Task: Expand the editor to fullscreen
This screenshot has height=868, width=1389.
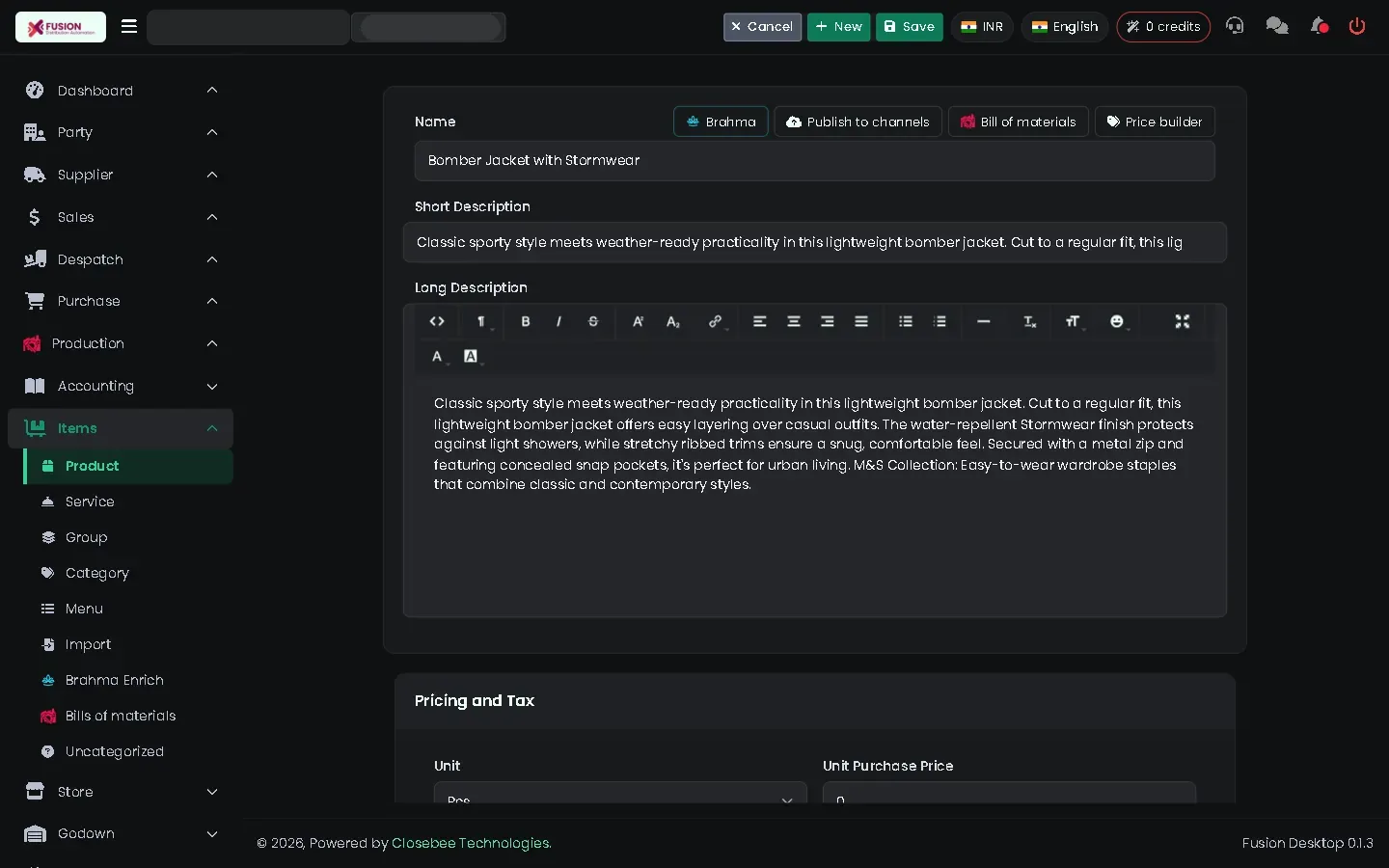Action: (1183, 322)
